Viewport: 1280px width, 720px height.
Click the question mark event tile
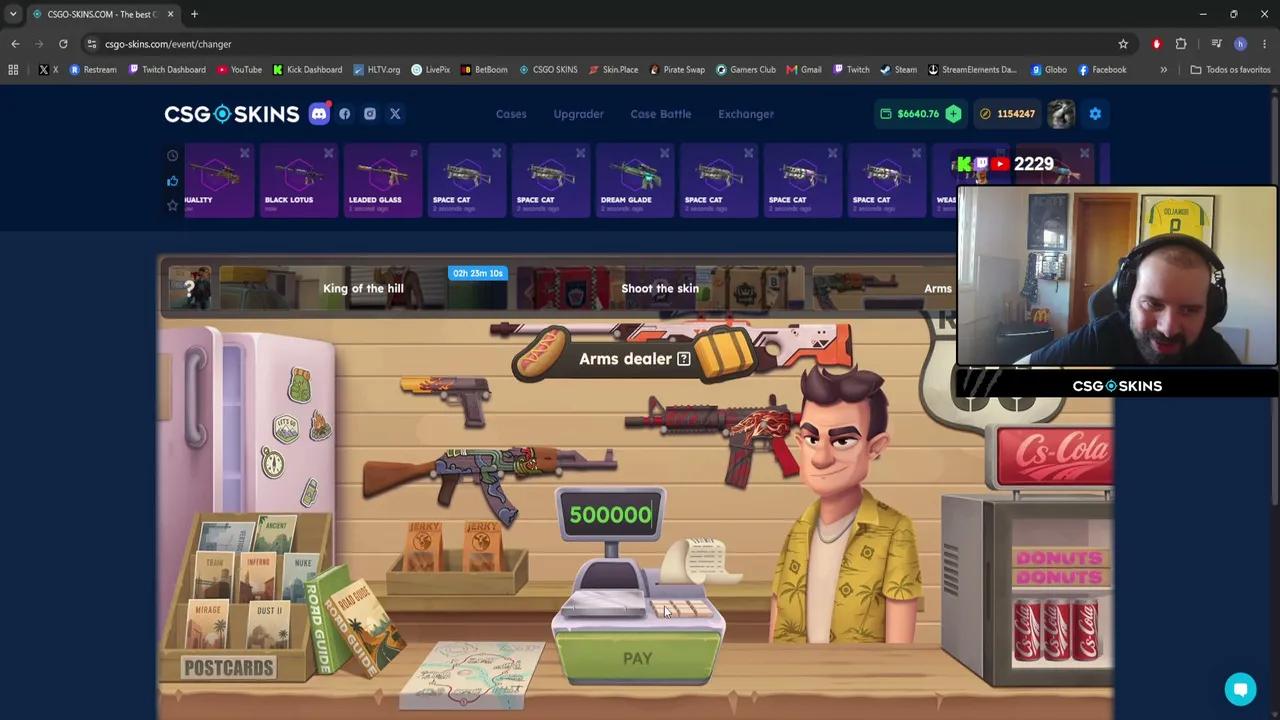189,289
